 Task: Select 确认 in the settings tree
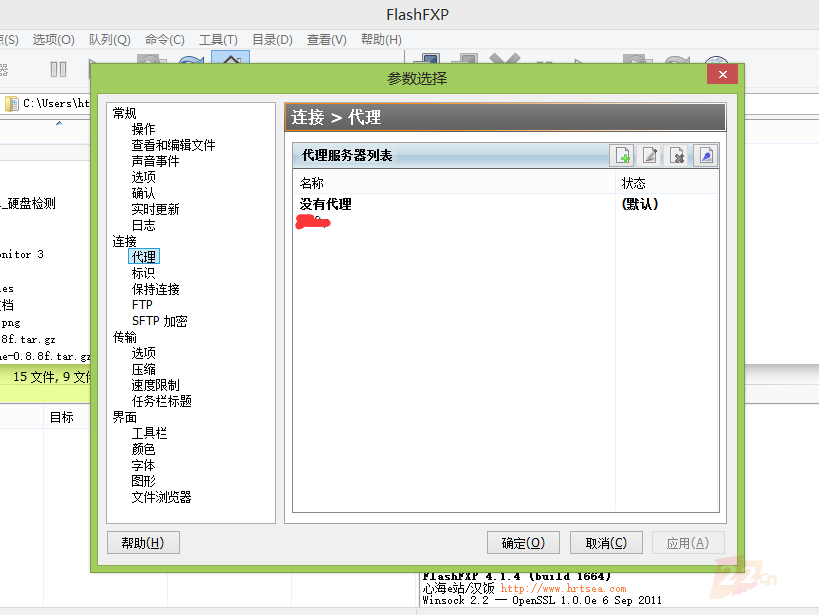pyautogui.click(x=143, y=193)
